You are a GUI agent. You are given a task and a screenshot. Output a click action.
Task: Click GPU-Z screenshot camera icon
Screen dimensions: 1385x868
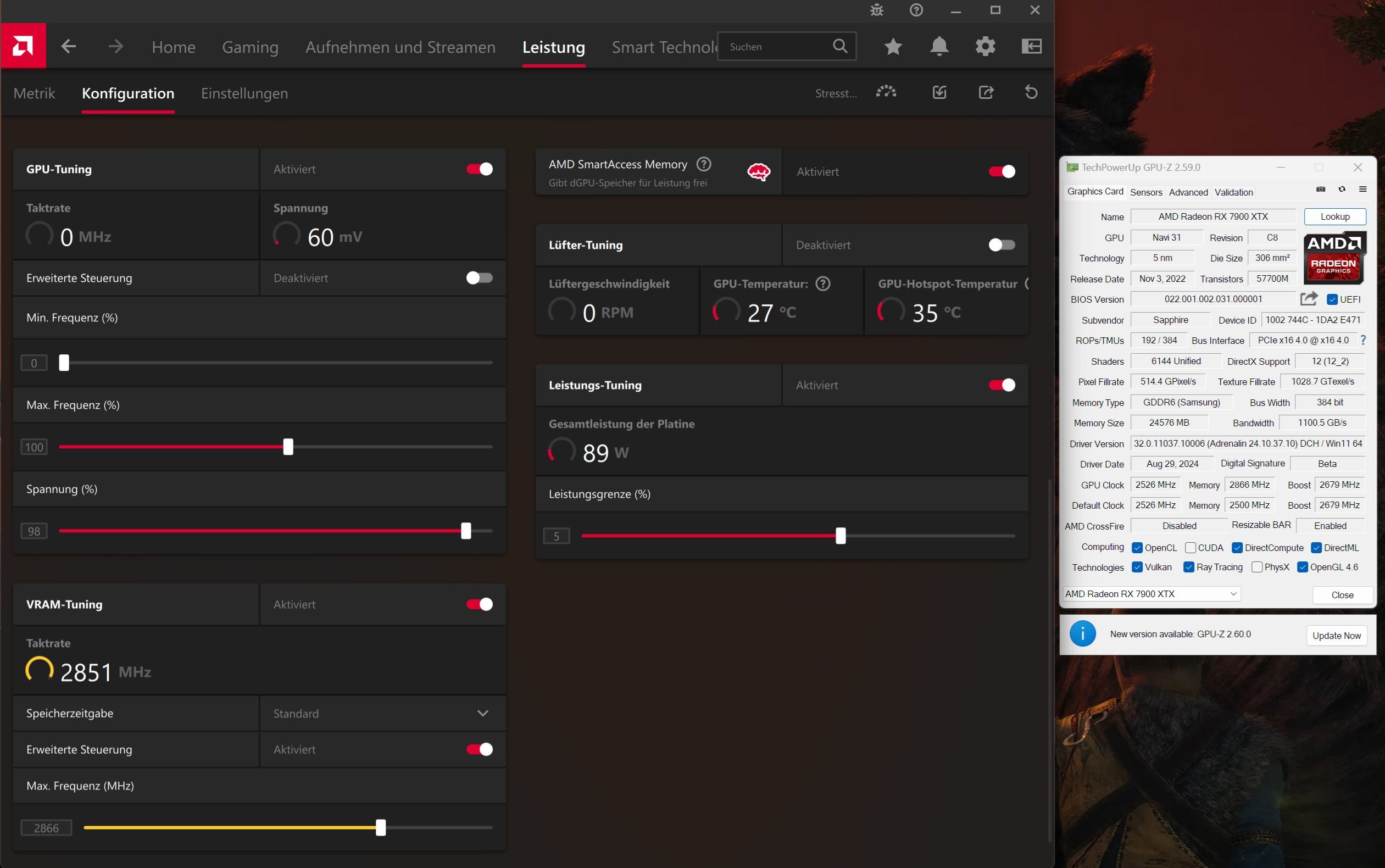(1321, 190)
